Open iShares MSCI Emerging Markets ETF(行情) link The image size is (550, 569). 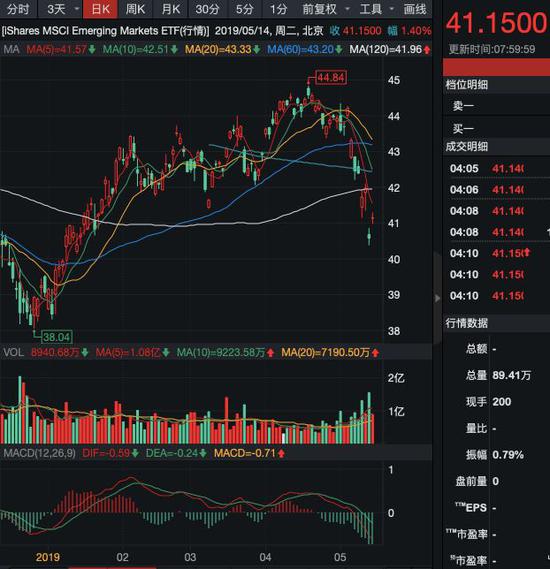106,31
